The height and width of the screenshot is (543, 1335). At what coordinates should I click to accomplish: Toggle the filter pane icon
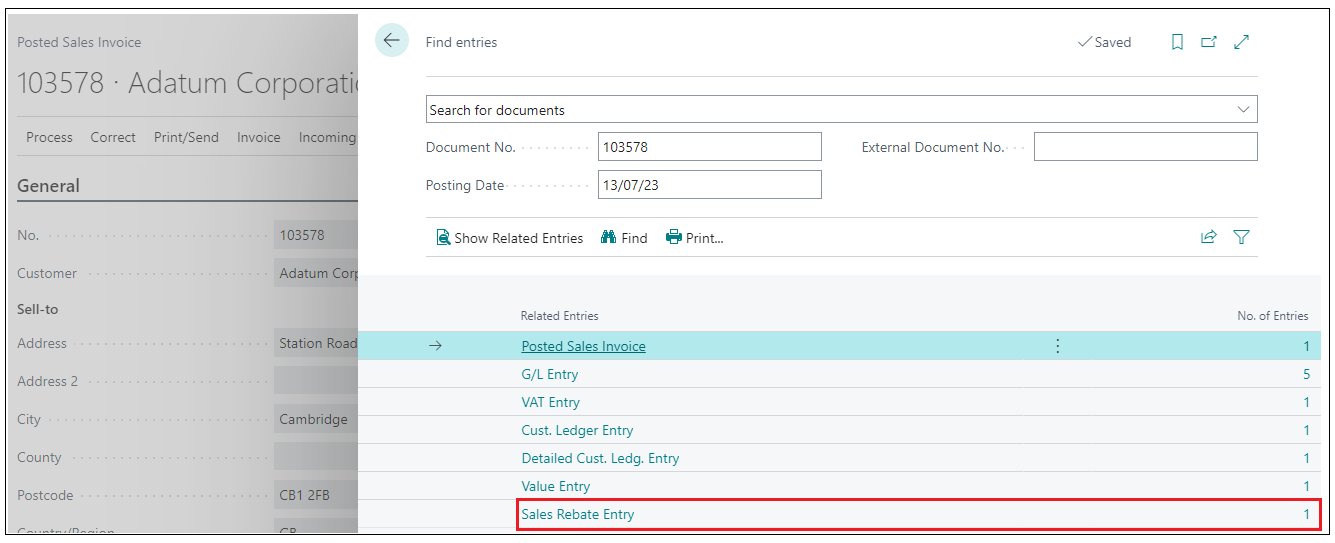(1241, 237)
